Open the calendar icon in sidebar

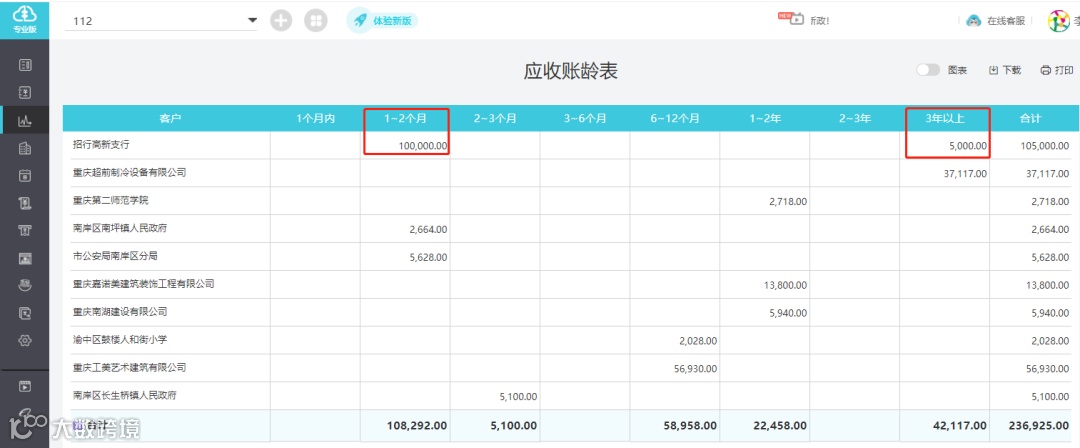(x=25, y=175)
